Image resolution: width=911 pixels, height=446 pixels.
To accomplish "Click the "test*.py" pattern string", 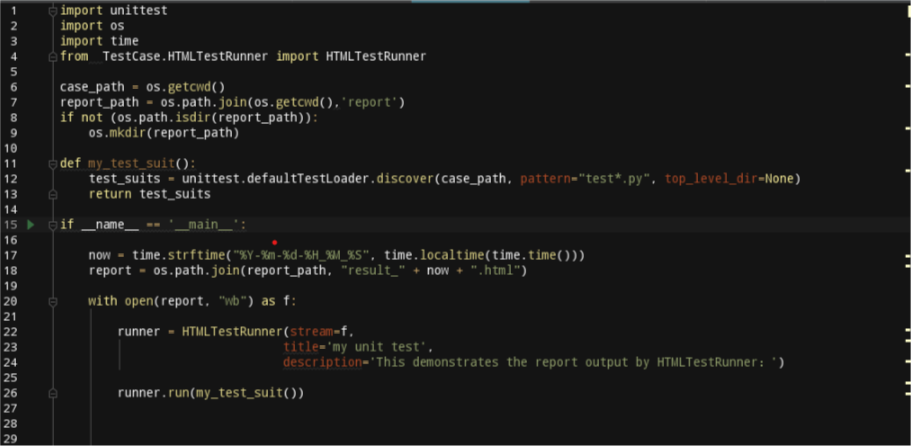I will pyautogui.click(x=614, y=178).
